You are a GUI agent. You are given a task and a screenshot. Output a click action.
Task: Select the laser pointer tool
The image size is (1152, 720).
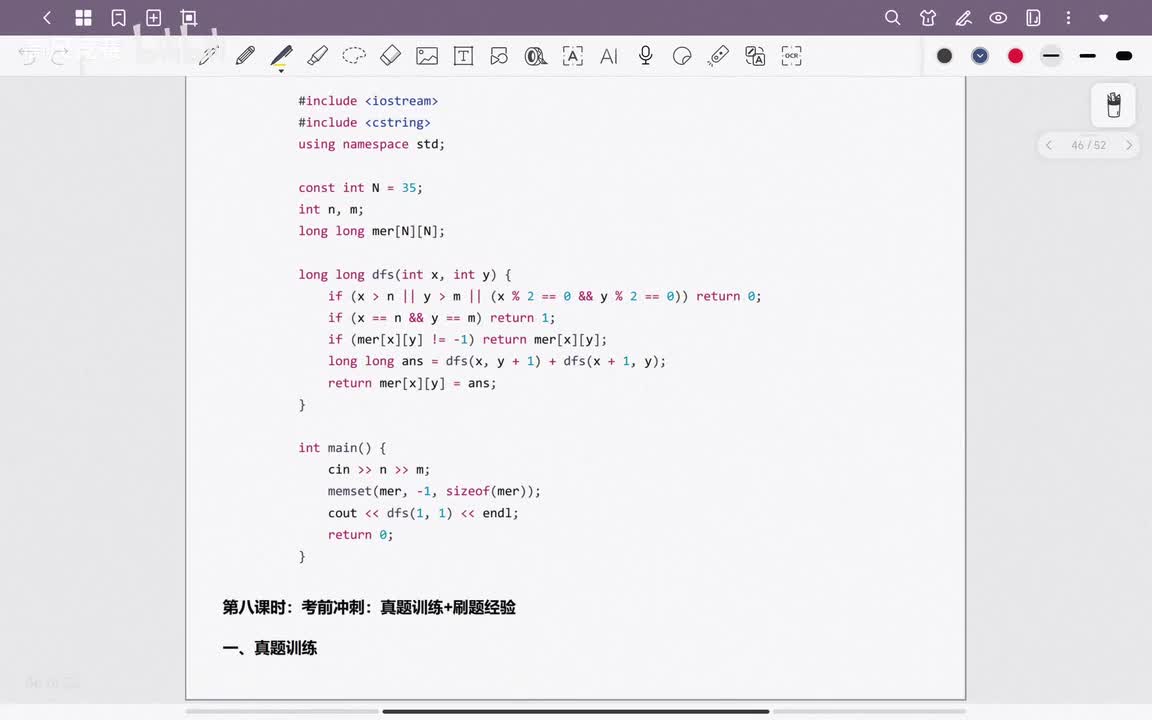point(719,56)
